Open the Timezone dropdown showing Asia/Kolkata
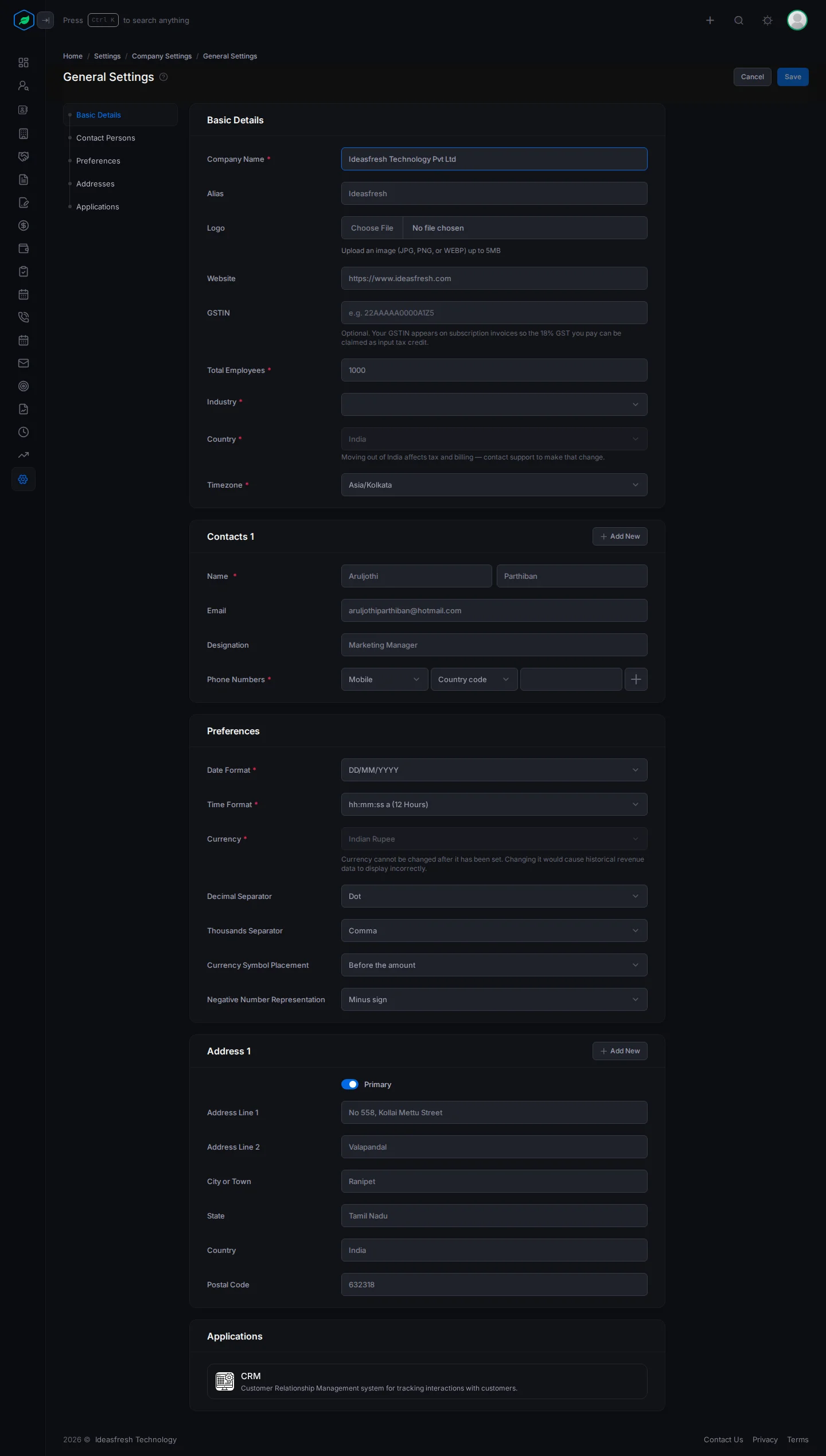 click(494, 485)
